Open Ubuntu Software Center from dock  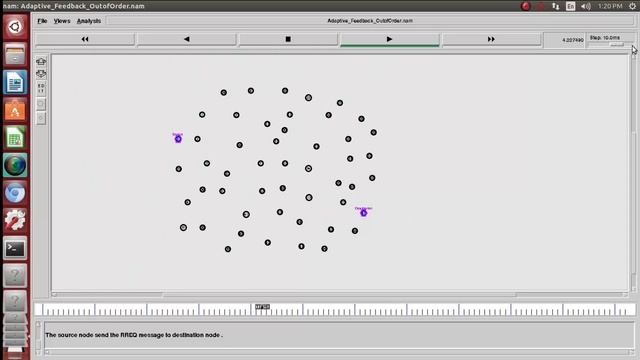(15, 110)
